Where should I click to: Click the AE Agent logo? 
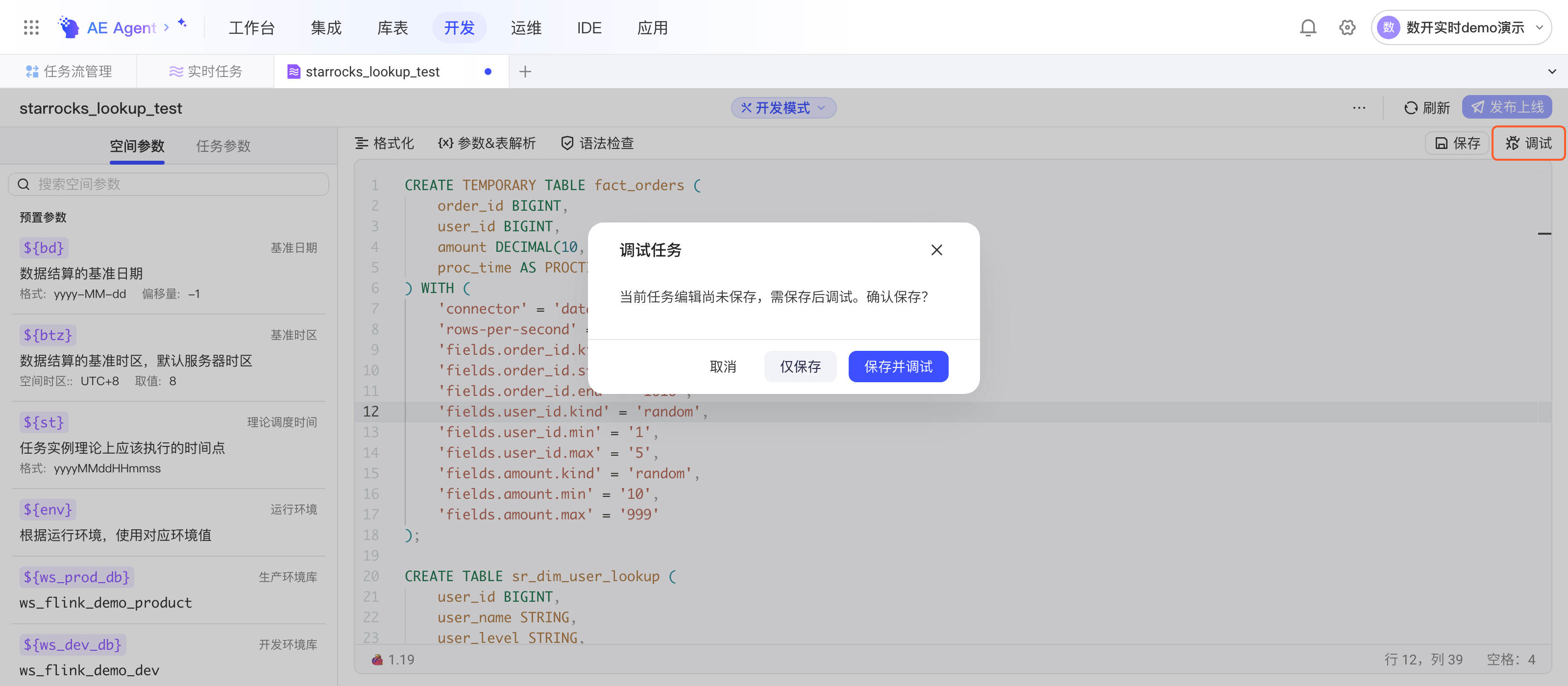tap(69, 27)
